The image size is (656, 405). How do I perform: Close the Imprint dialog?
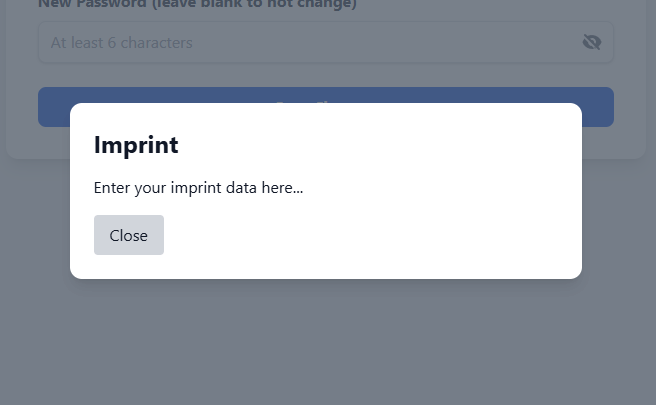tap(128, 235)
